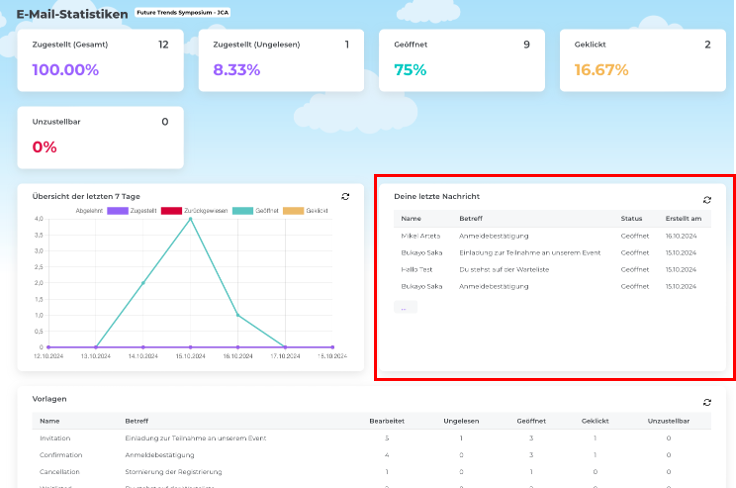Open the Confirmation template row
736x488 pixels.
coord(371,455)
